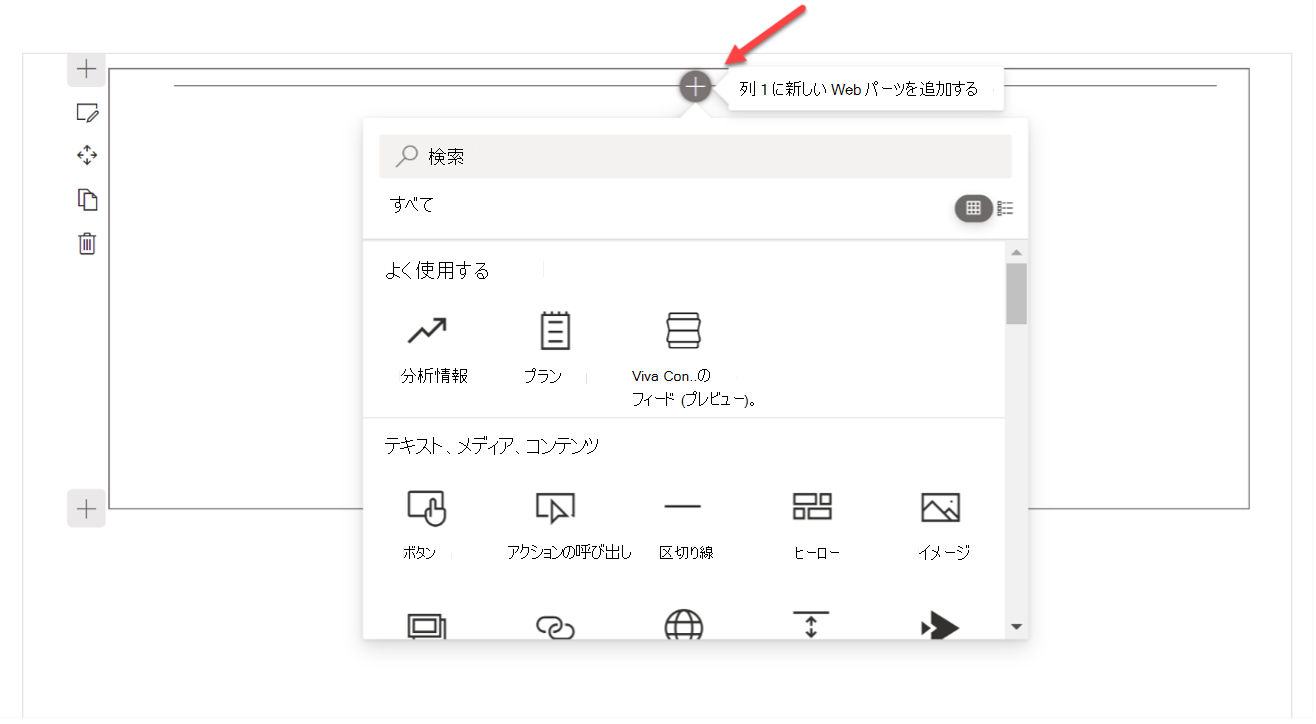
Task: Switch to grid view of web parts
Action: pyautogui.click(x=973, y=208)
